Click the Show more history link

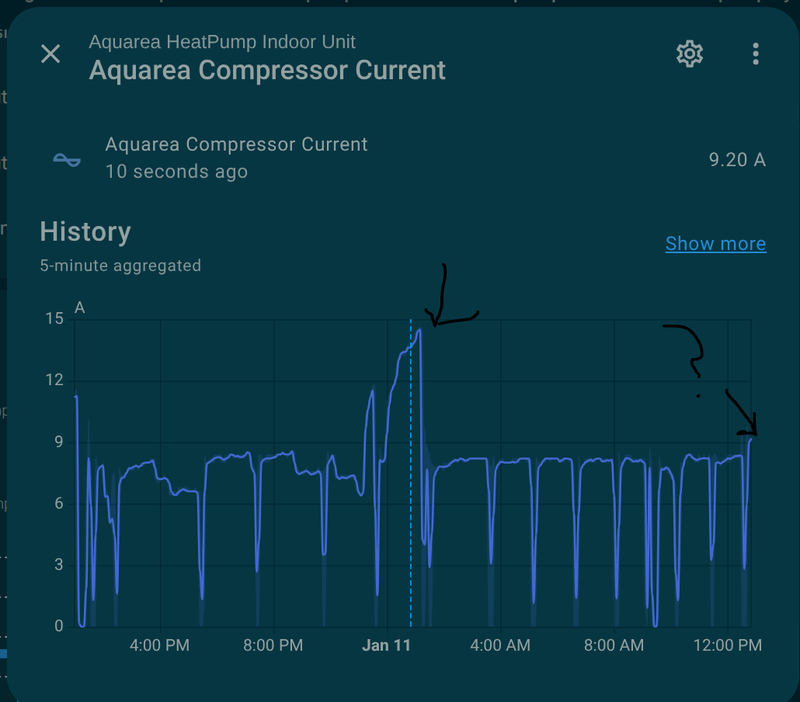point(715,243)
